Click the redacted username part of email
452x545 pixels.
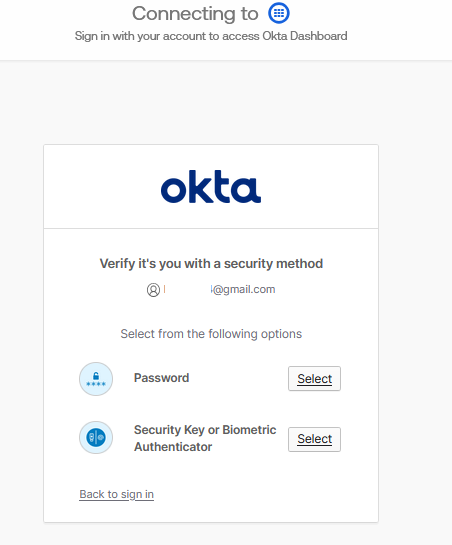coord(188,289)
